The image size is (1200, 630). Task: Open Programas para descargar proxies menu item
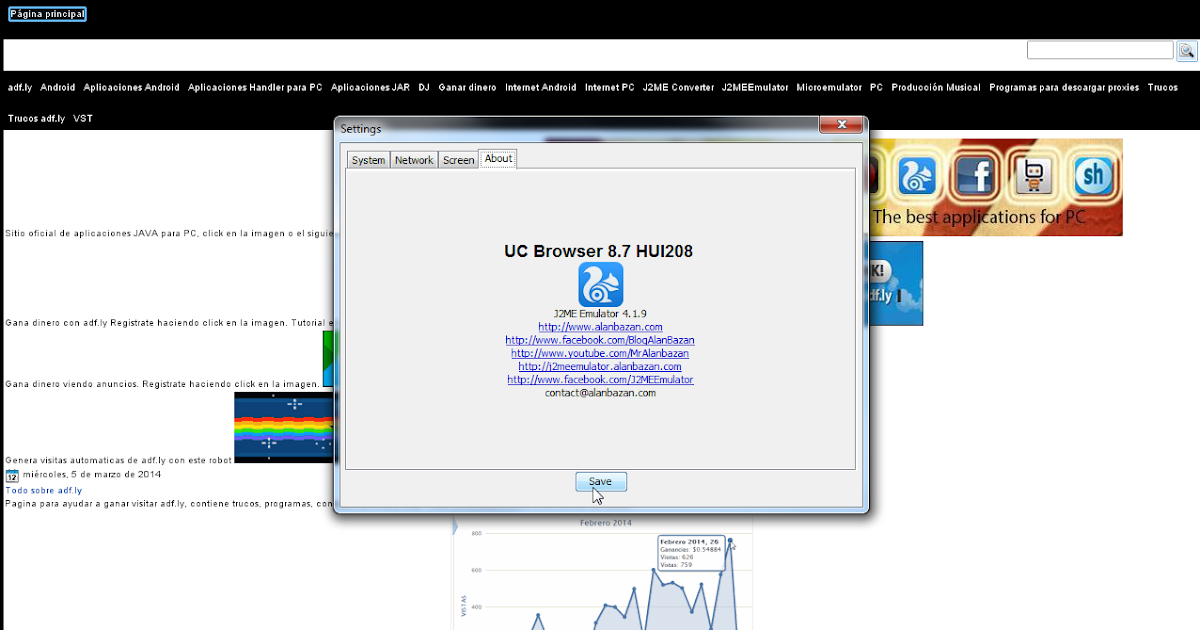pos(1064,88)
